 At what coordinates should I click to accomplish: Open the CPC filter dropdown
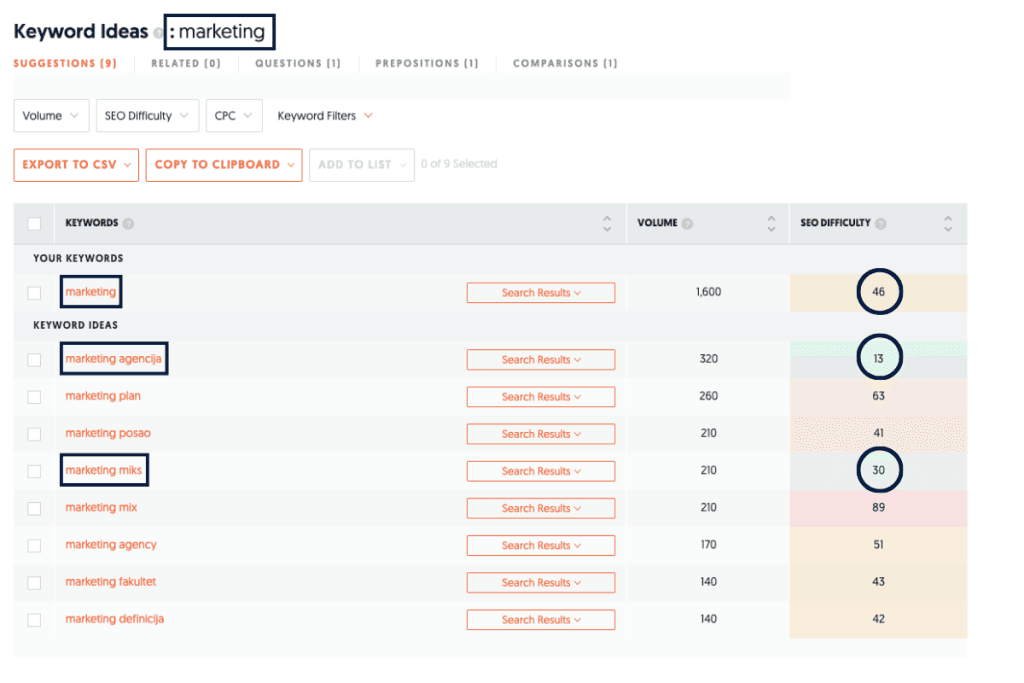click(234, 116)
